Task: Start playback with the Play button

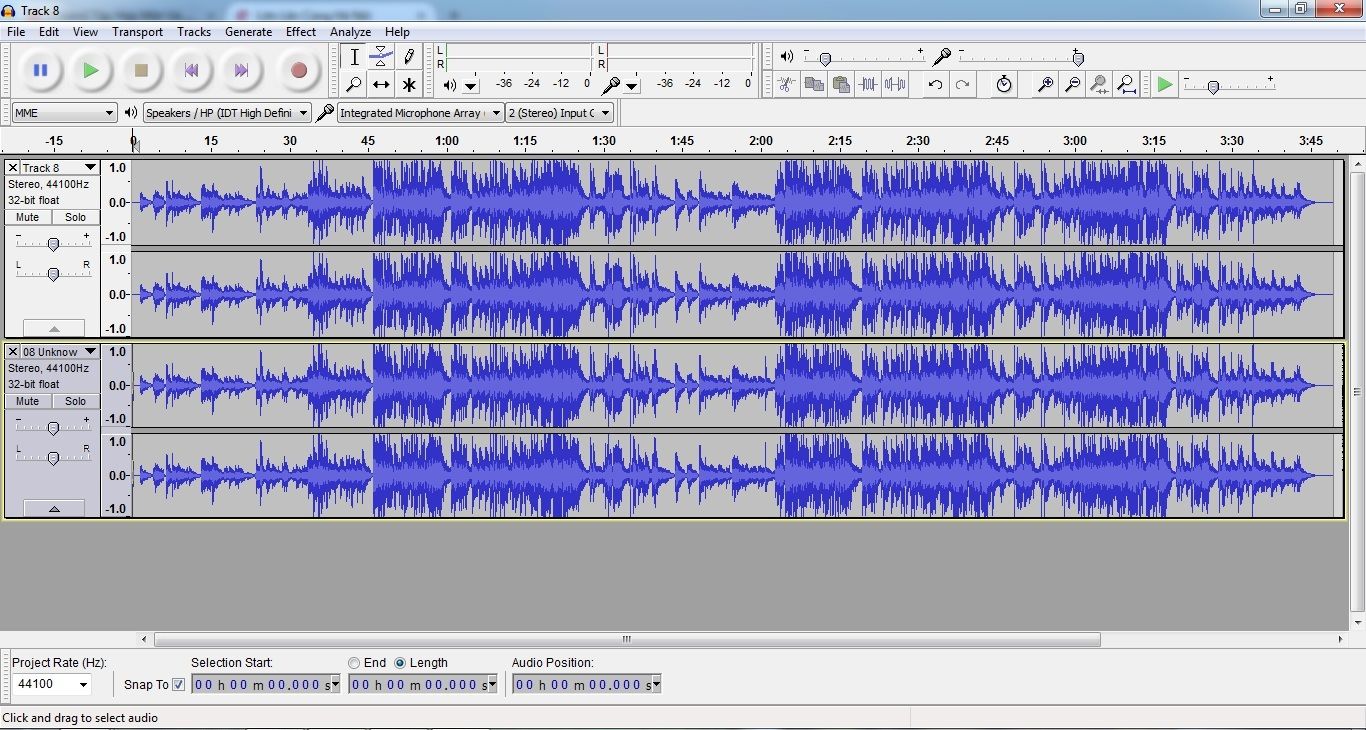Action: pyautogui.click(x=91, y=70)
